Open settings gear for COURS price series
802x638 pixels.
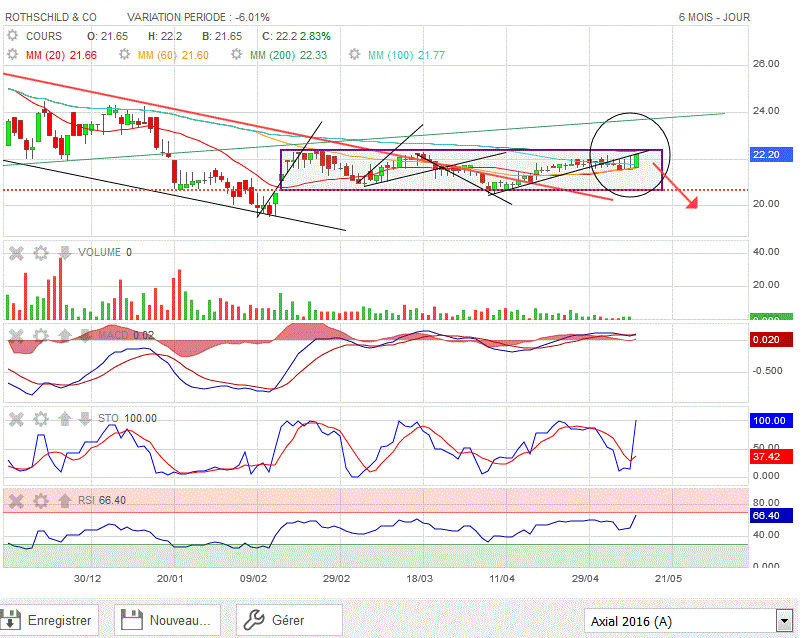pyautogui.click(x=13, y=35)
